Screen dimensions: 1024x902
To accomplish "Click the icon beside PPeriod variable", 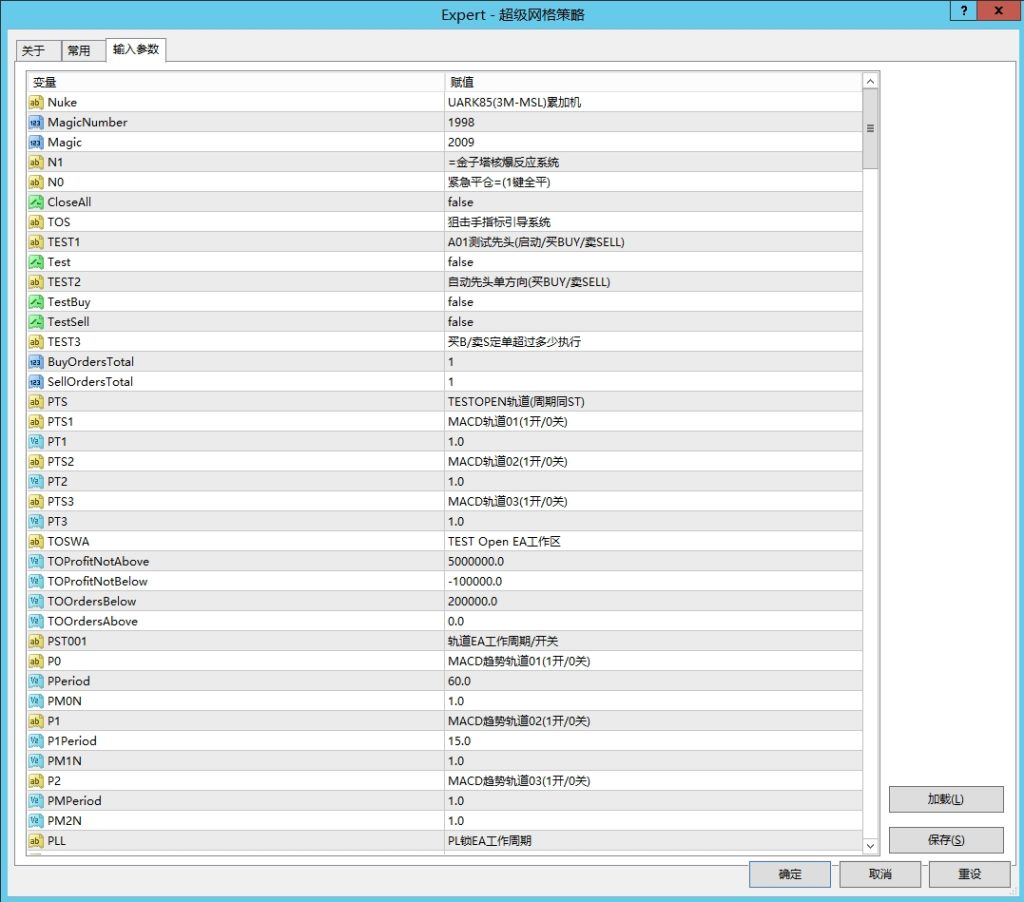I will (36, 681).
